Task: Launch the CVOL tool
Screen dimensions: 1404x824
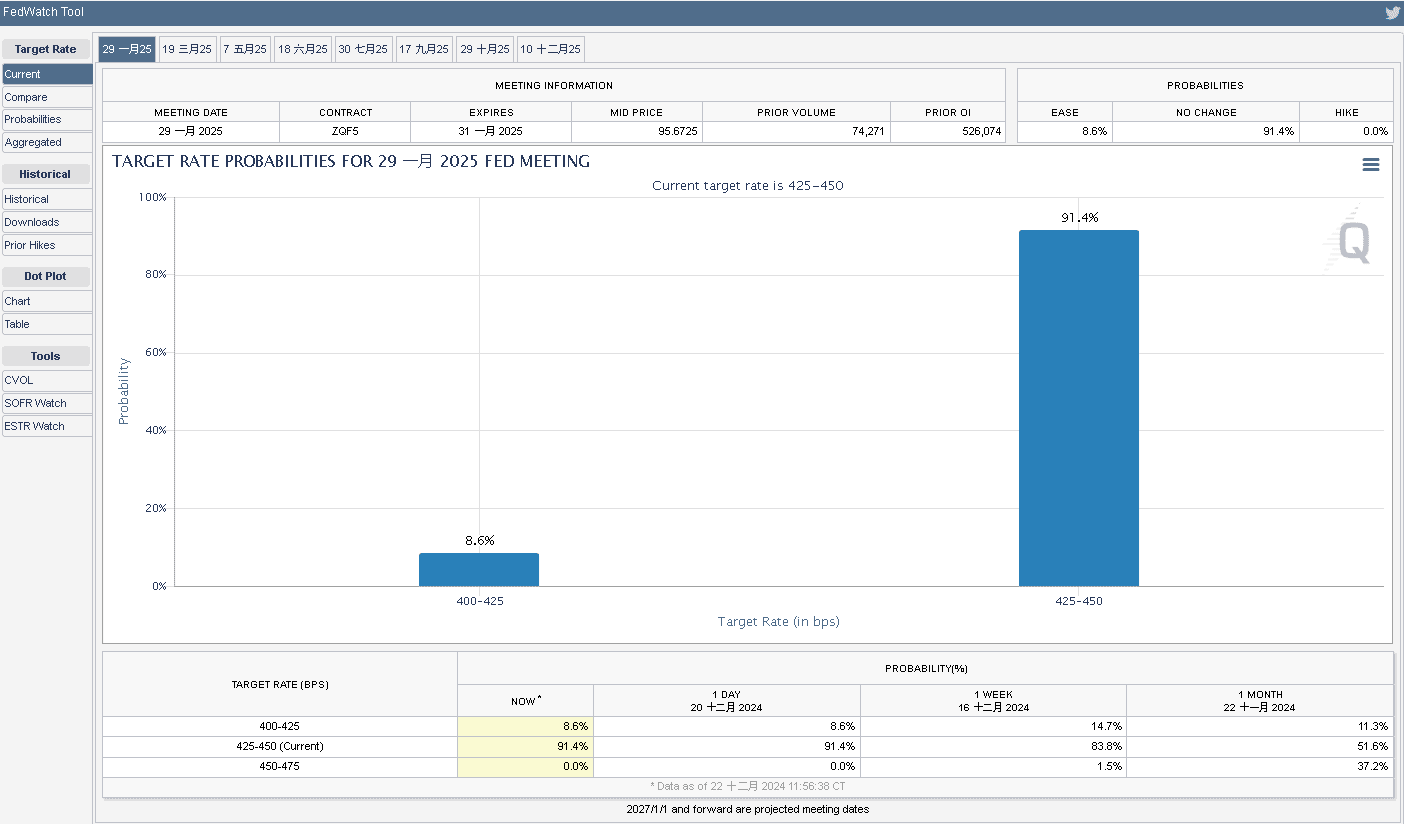Action: (47, 380)
